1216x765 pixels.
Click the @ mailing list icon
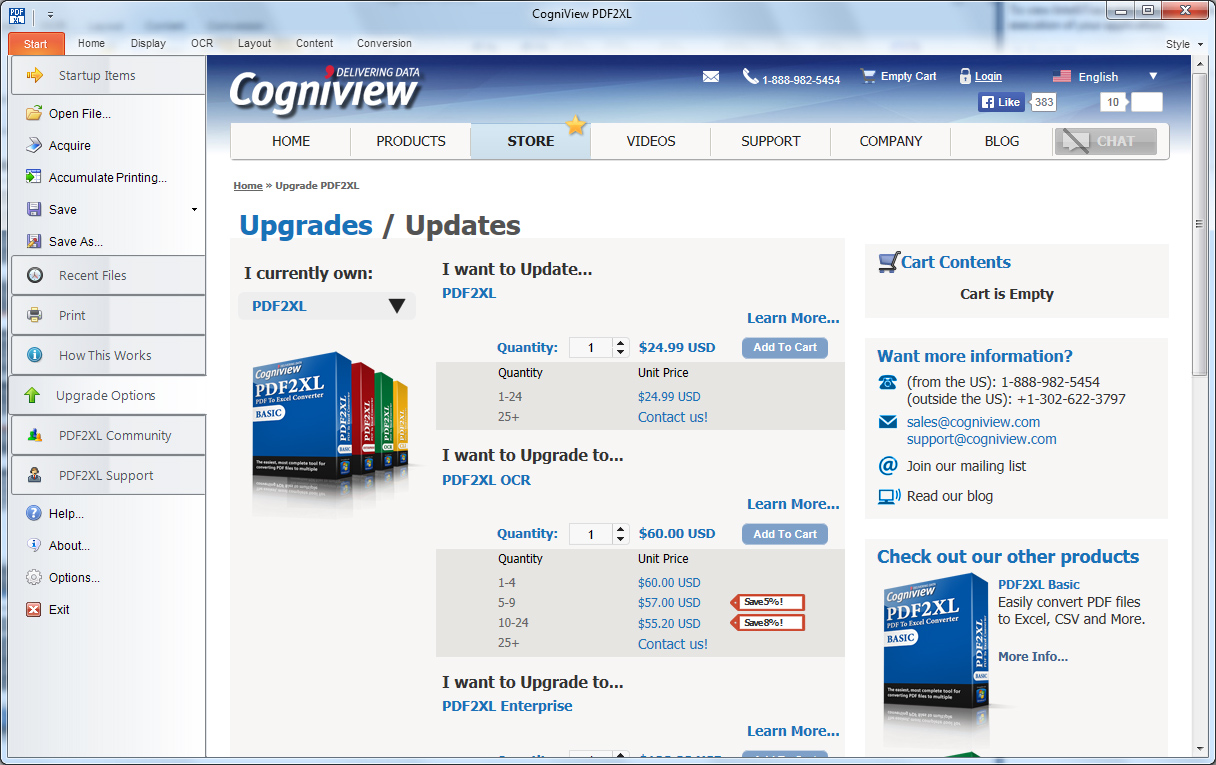click(x=888, y=466)
